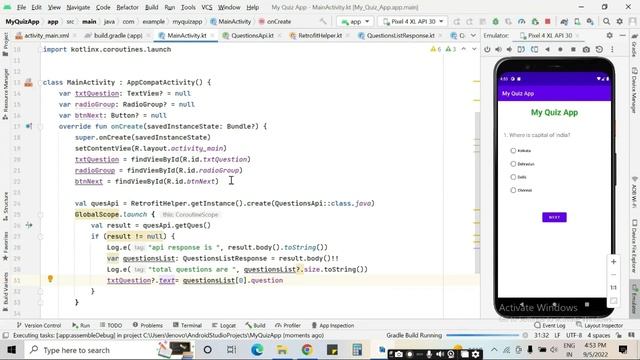Click the Profile app gauge icon
640x360 pixels.
(522, 21)
